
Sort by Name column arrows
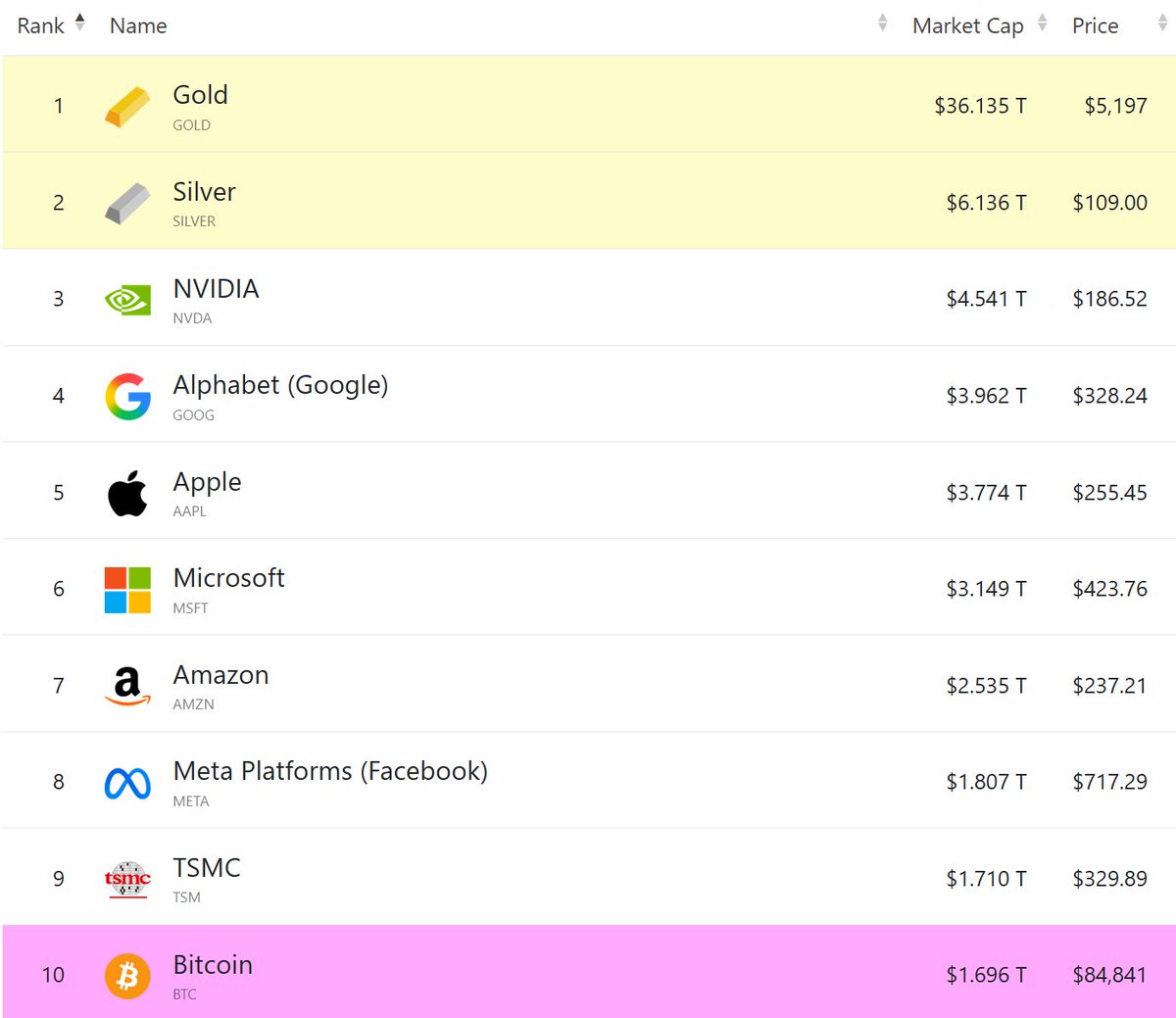(x=883, y=23)
